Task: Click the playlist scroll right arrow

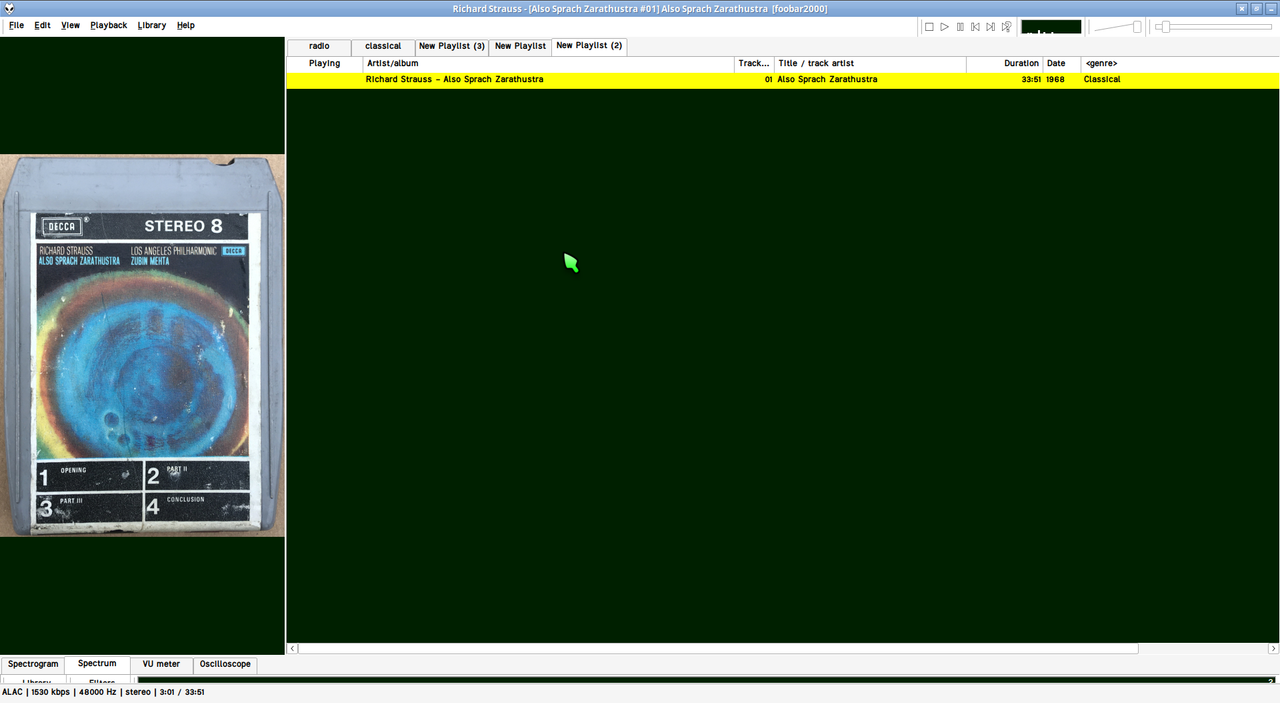Action: pos(1274,649)
